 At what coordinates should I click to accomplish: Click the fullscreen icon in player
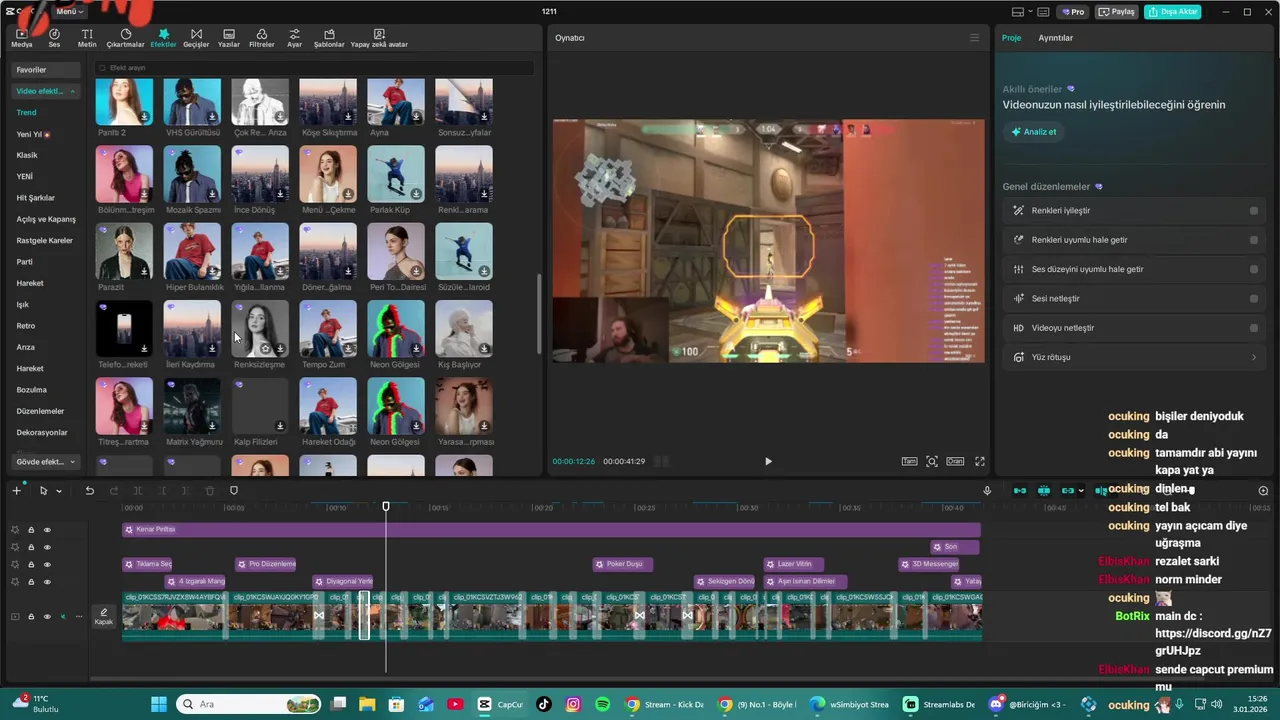pos(980,461)
